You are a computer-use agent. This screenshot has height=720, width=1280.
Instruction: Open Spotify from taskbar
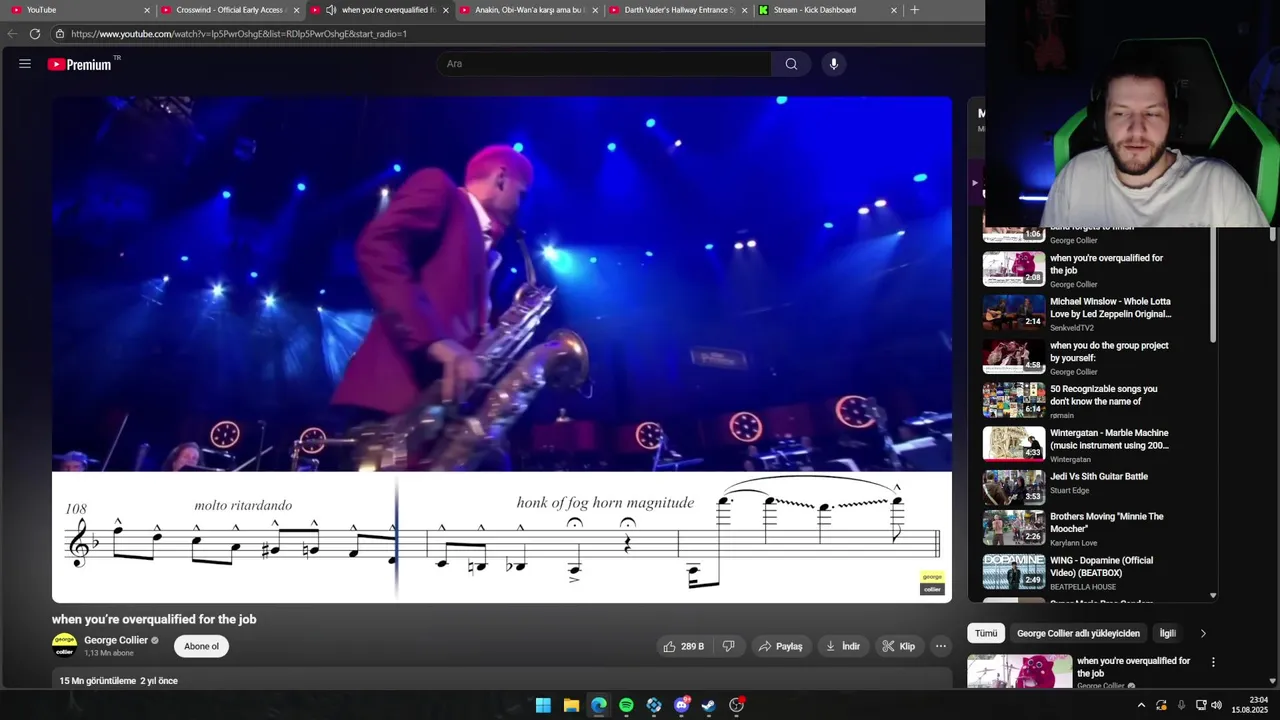[626, 705]
